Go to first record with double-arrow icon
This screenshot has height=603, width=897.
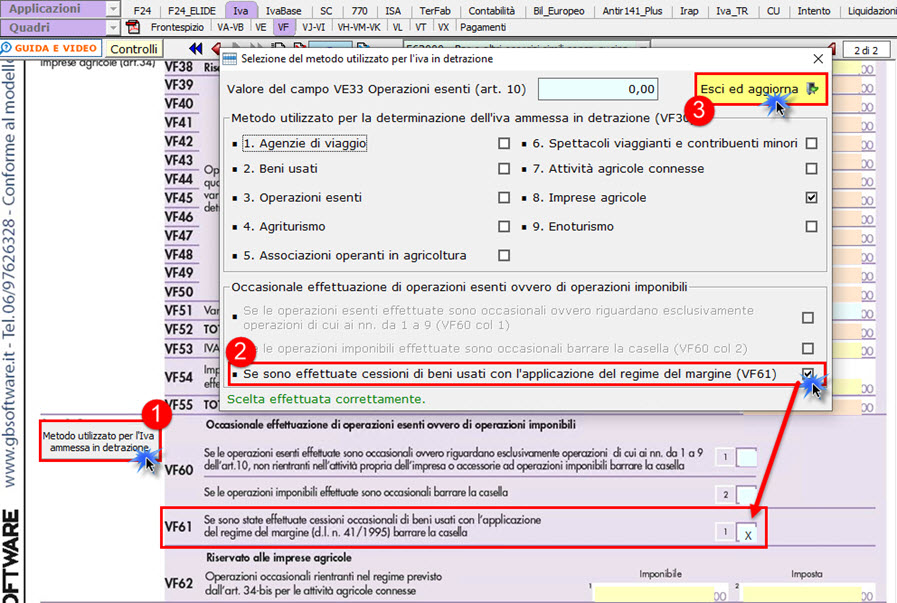click(x=196, y=49)
